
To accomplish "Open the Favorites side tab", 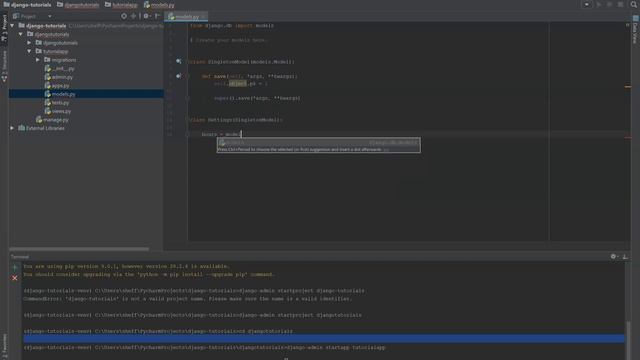I will (x=4, y=346).
